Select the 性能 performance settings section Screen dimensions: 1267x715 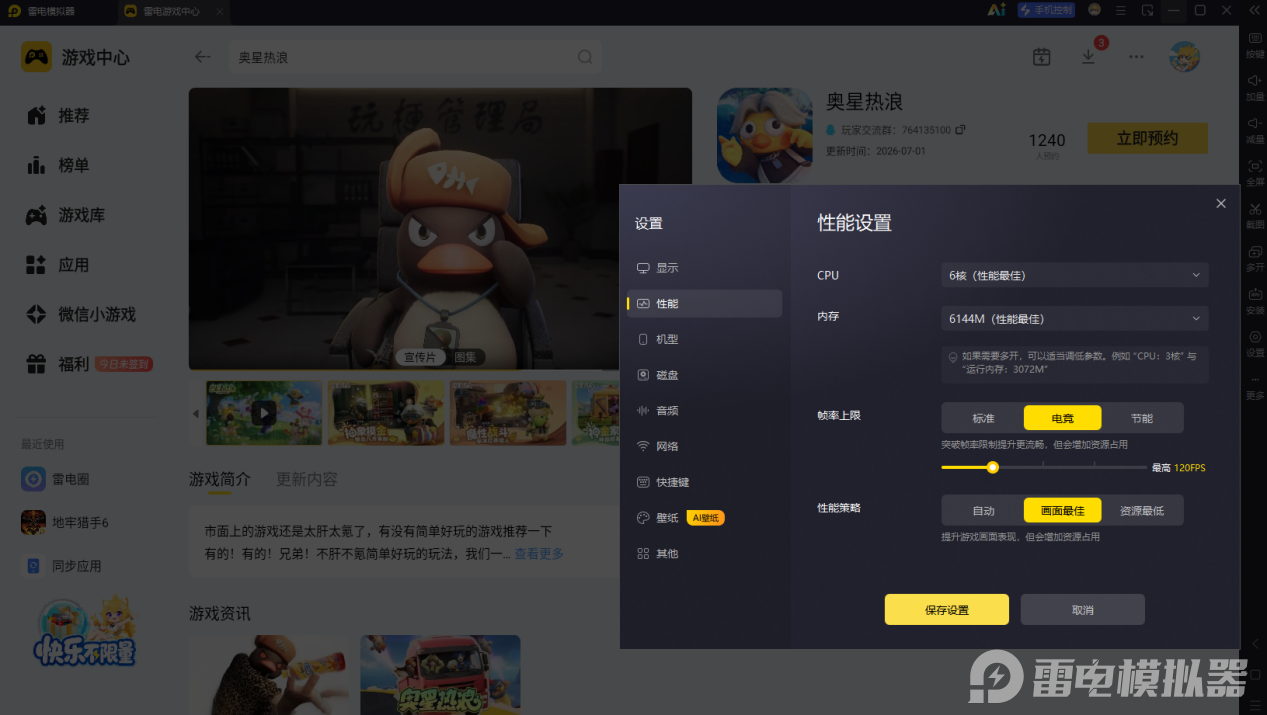pos(704,303)
